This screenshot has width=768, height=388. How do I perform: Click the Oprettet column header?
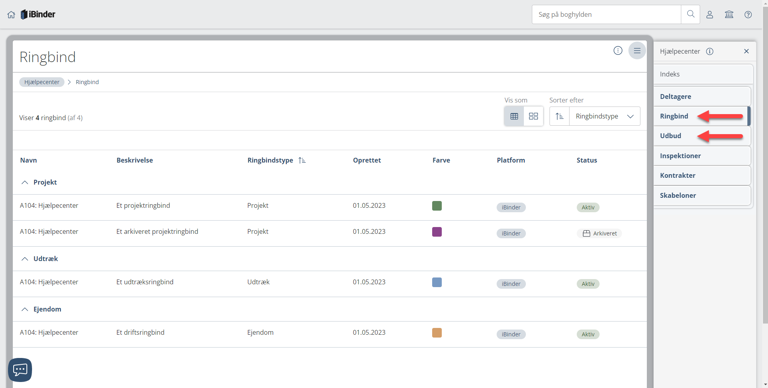pos(367,160)
